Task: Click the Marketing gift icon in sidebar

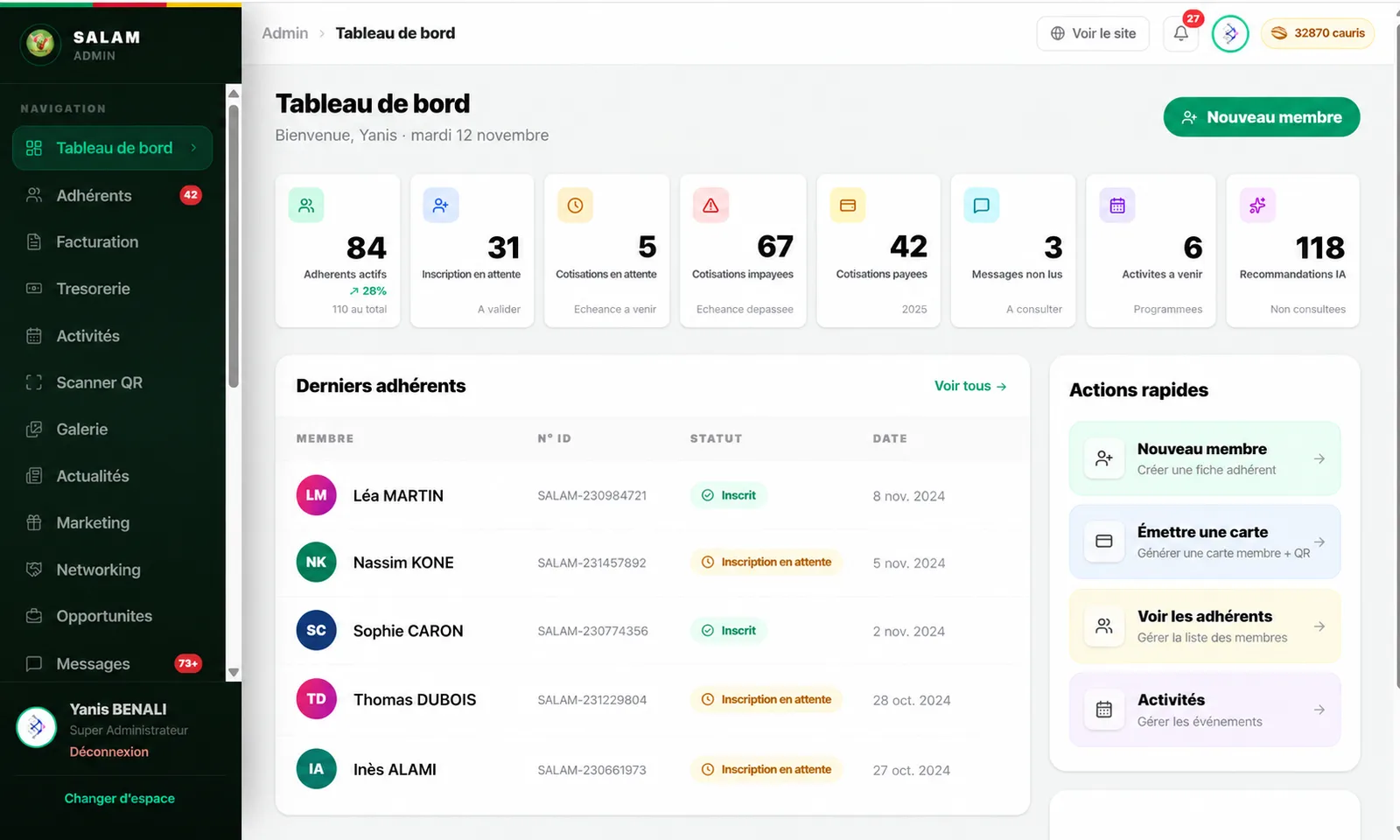Action: 34,523
